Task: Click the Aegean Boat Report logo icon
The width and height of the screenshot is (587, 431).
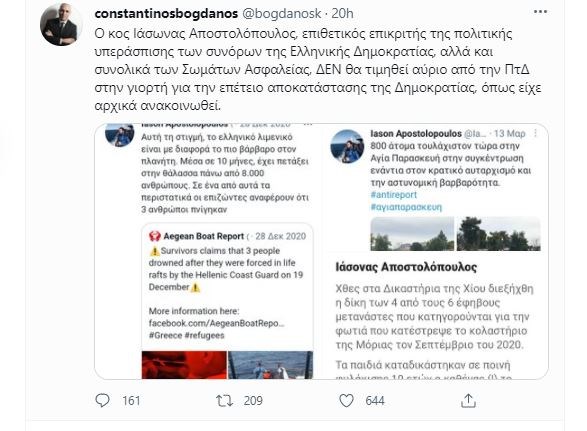Action: click(x=155, y=236)
